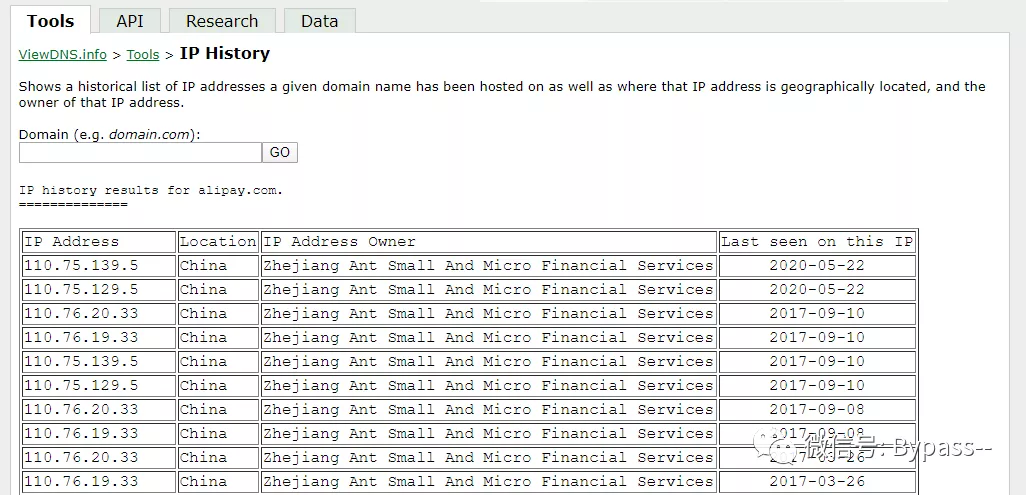Select the 'IP history results for alipay.com.' line
Viewport: 1026px width, 495px height.
tap(150, 191)
